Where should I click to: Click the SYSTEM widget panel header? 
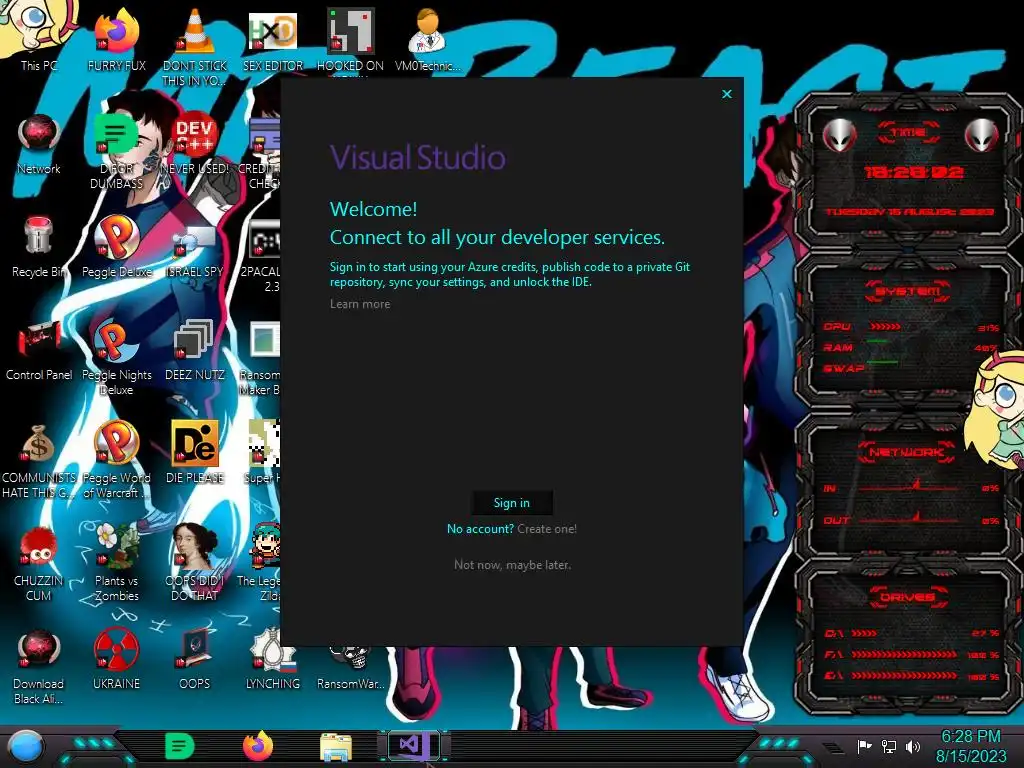[908, 291]
